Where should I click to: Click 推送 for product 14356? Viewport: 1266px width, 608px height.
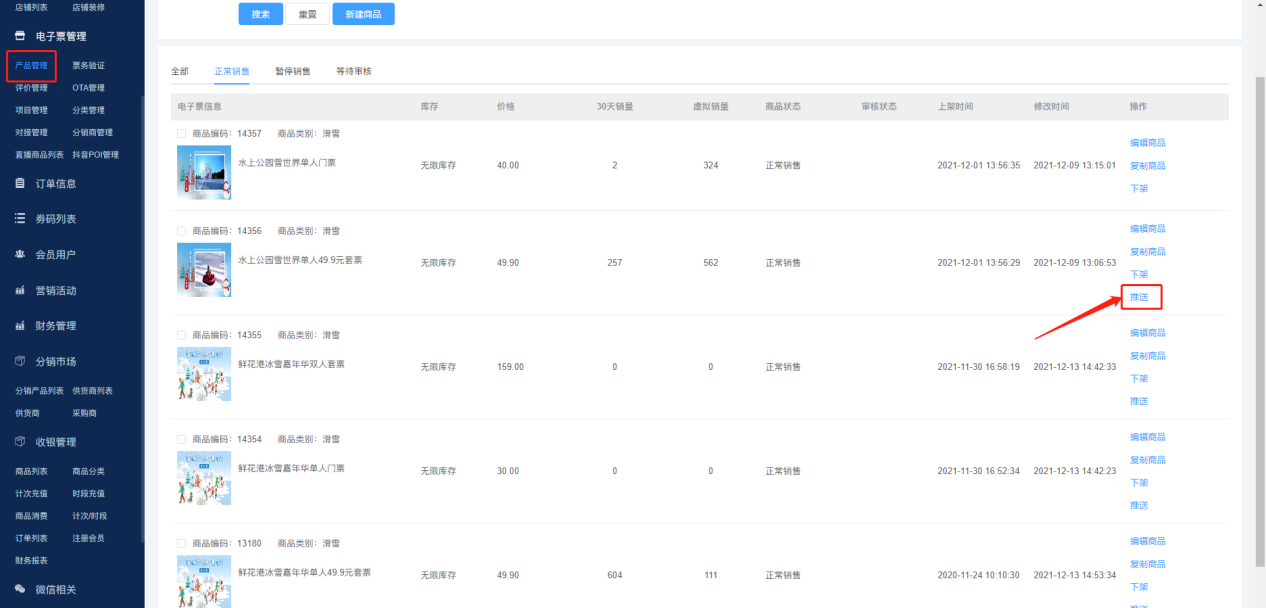coord(1139,297)
